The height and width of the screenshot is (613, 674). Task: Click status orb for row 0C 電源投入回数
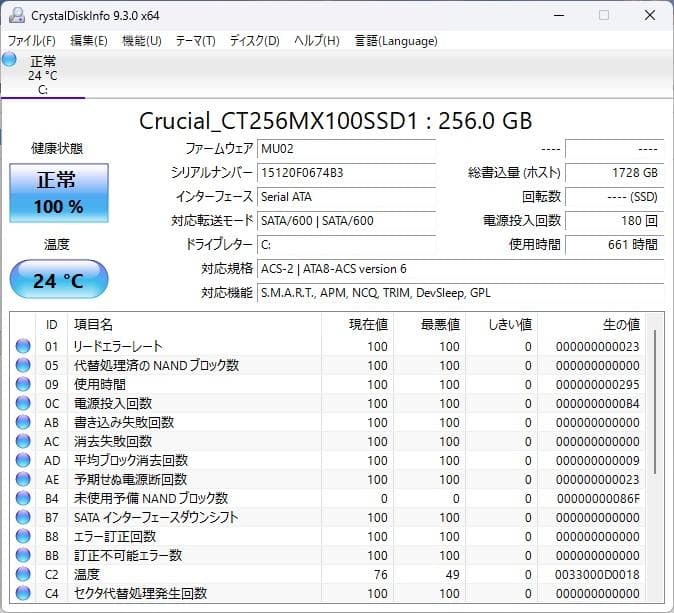(x=23, y=403)
